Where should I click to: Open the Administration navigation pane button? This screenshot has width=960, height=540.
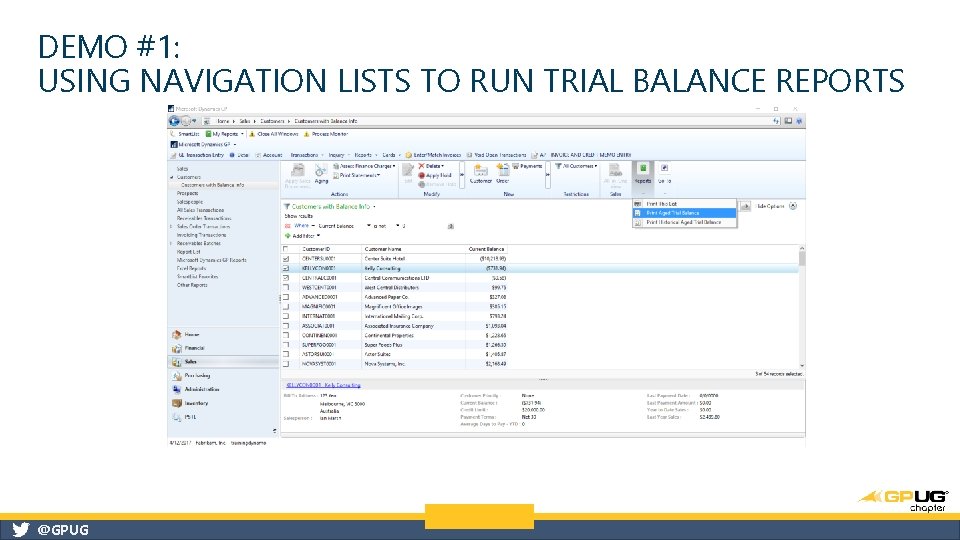point(223,389)
